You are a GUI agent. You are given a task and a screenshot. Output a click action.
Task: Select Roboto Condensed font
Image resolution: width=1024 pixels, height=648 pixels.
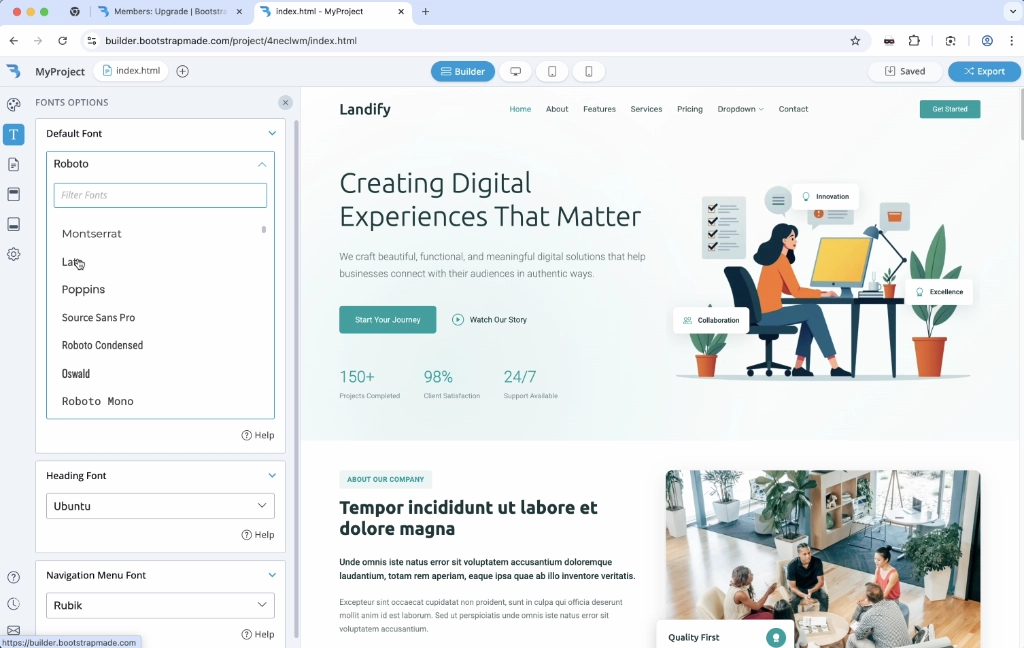click(102, 345)
